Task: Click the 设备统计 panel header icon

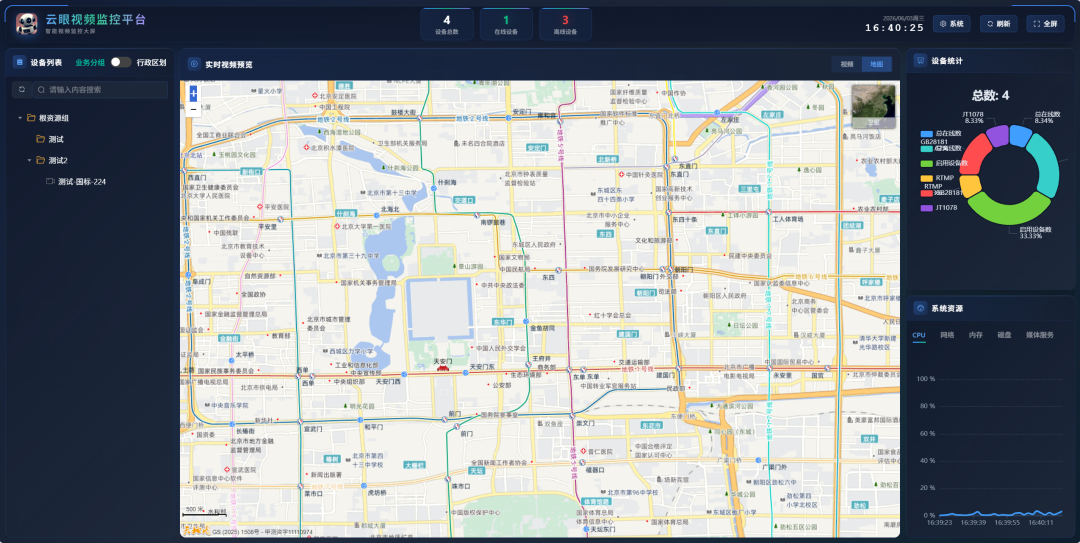Action: pos(920,61)
